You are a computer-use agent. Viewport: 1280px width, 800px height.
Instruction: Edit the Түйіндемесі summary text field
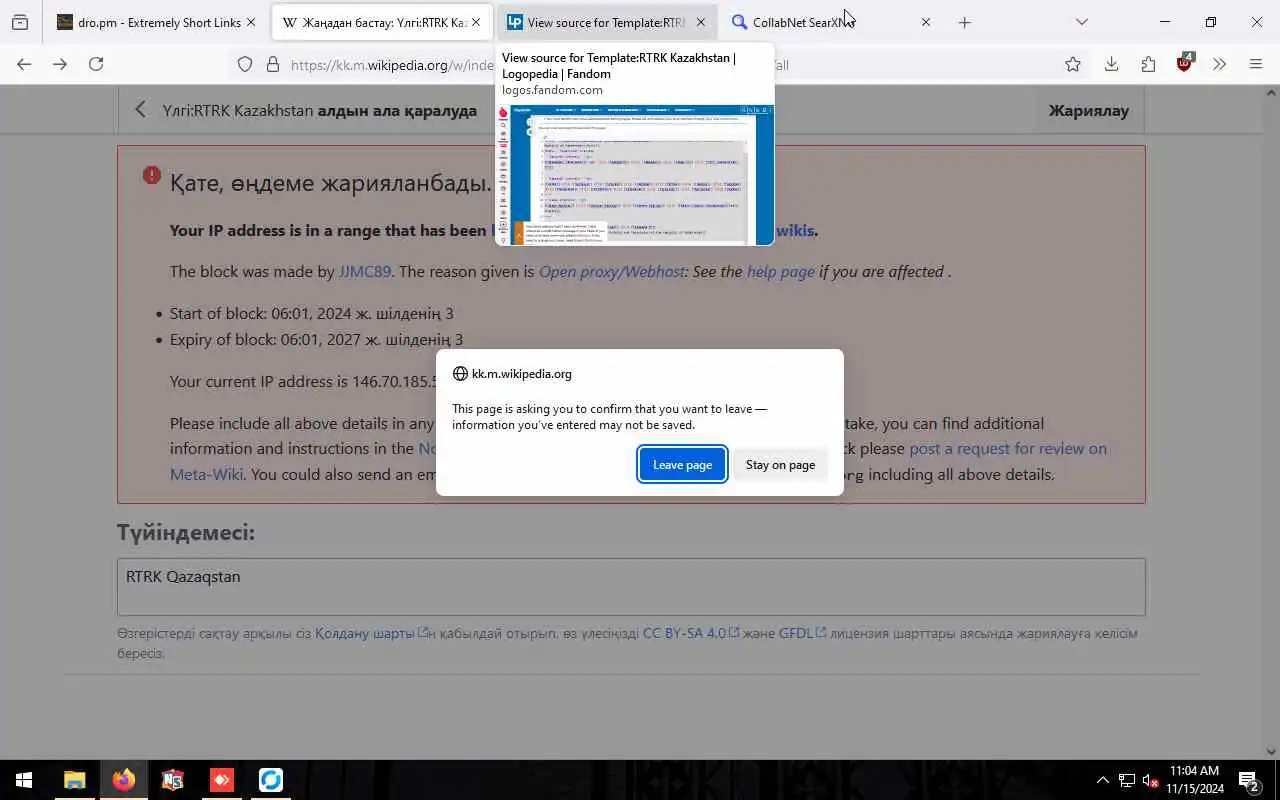(631, 586)
